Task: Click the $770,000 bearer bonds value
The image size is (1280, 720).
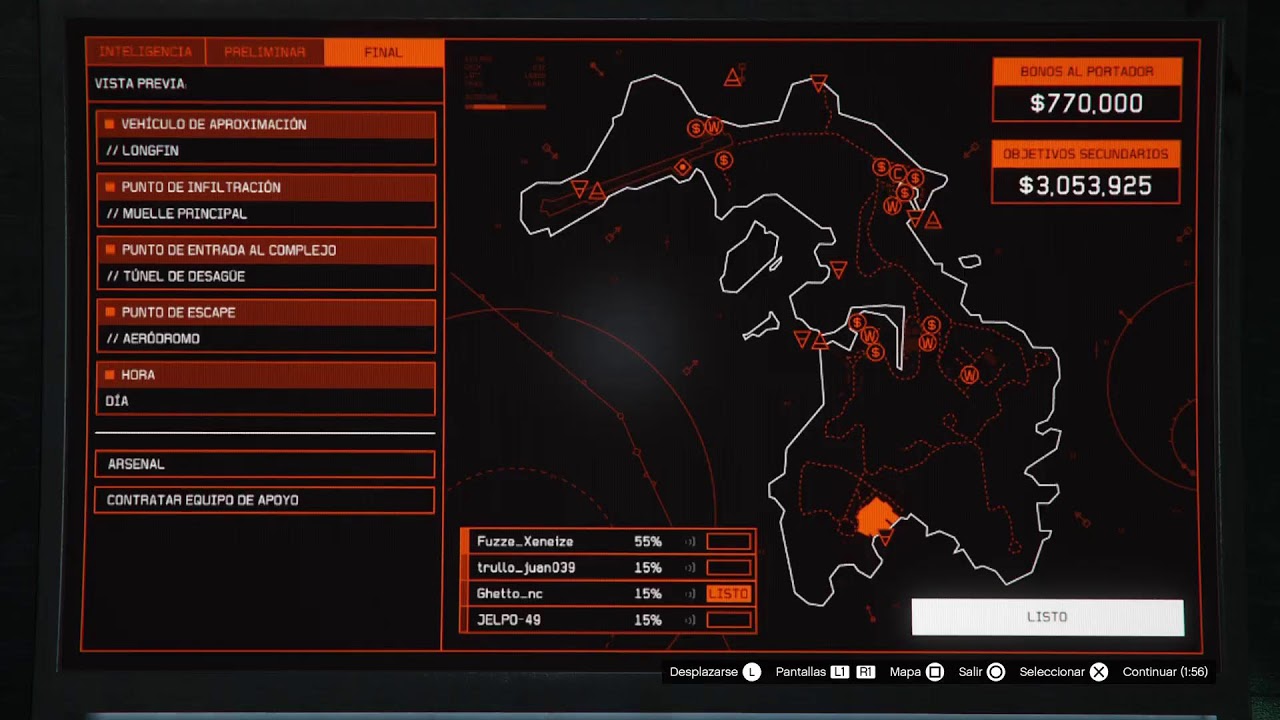Action: pos(1087,103)
